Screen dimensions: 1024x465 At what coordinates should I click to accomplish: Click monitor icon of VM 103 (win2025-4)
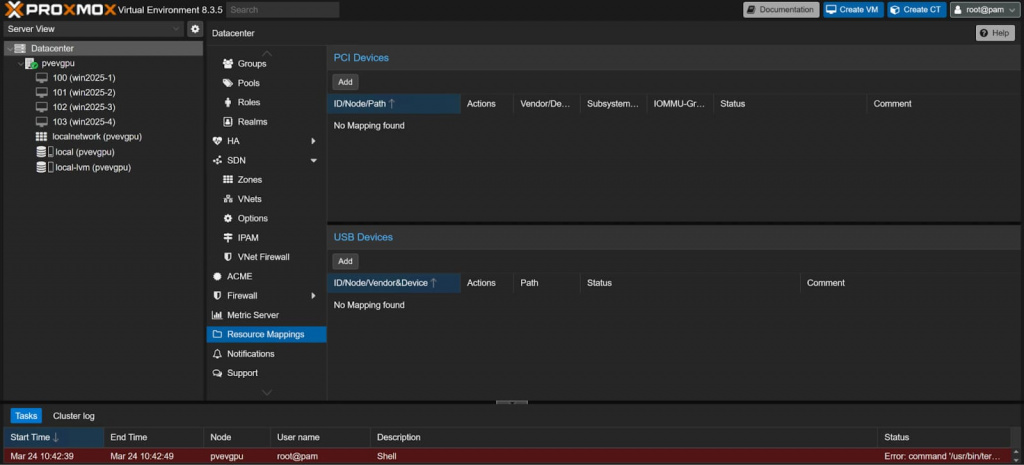pyautogui.click(x=42, y=122)
